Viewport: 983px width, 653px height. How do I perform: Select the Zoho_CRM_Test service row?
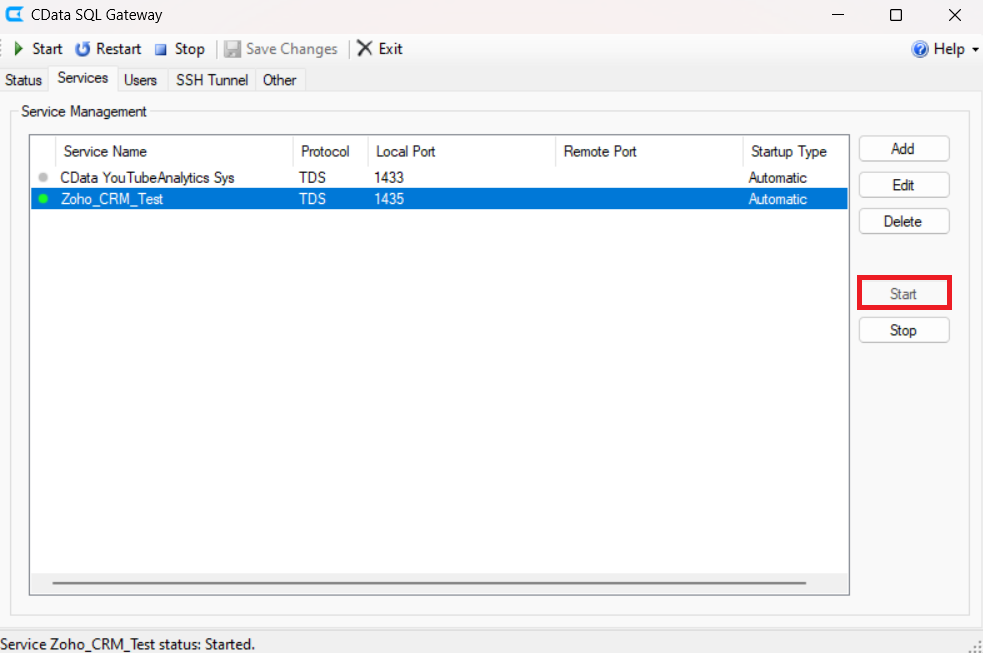pyautogui.click(x=439, y=199)
